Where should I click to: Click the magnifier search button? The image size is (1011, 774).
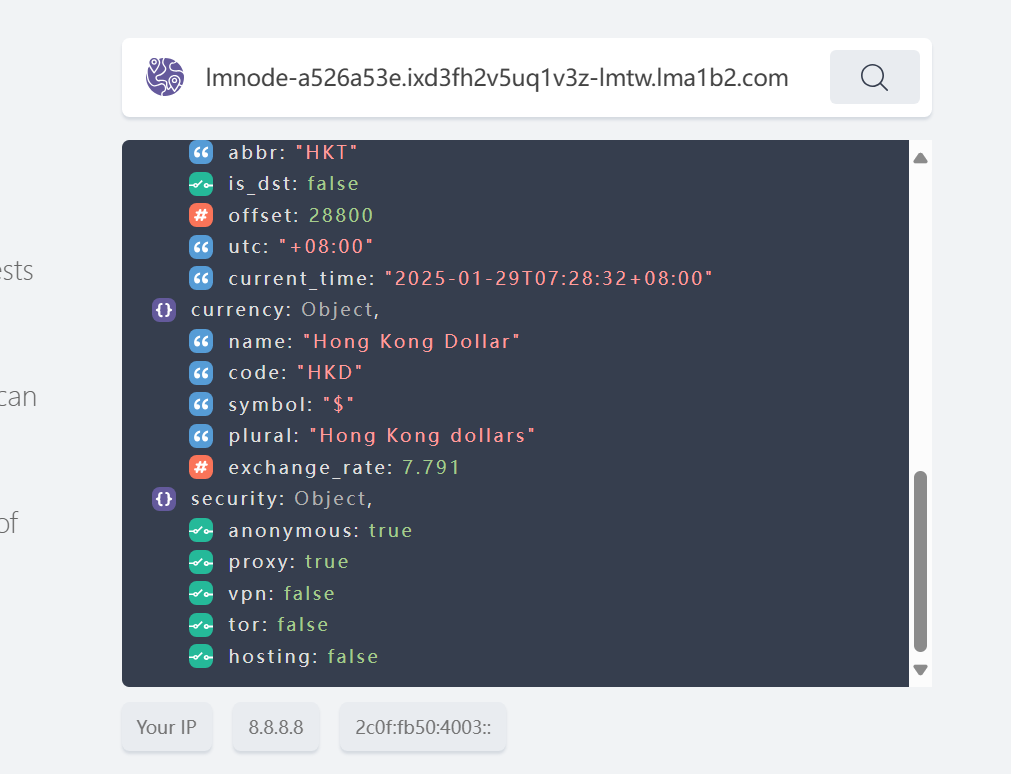[873, 76]
